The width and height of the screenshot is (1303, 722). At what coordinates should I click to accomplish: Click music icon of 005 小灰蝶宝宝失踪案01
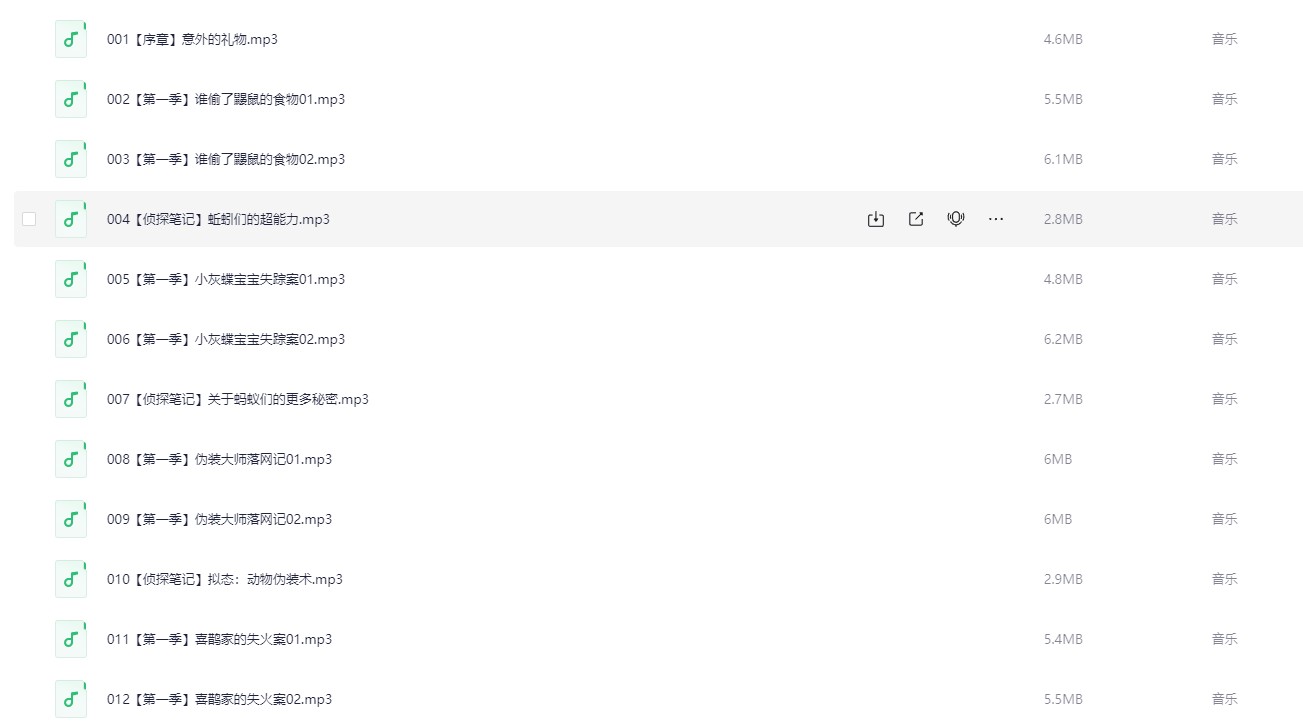click(71, 279)
